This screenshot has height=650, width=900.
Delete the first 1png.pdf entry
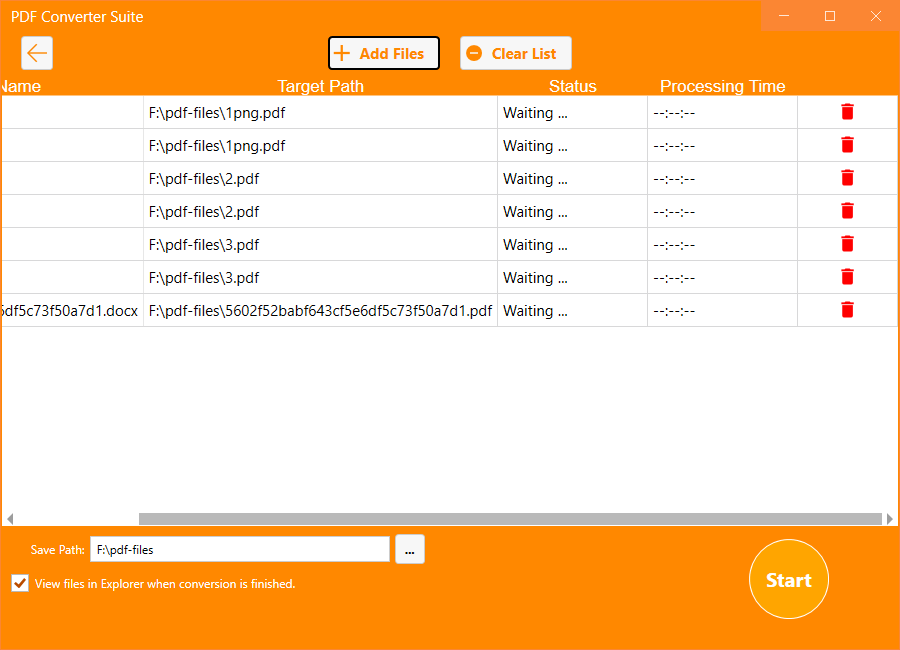pos(847,112)
